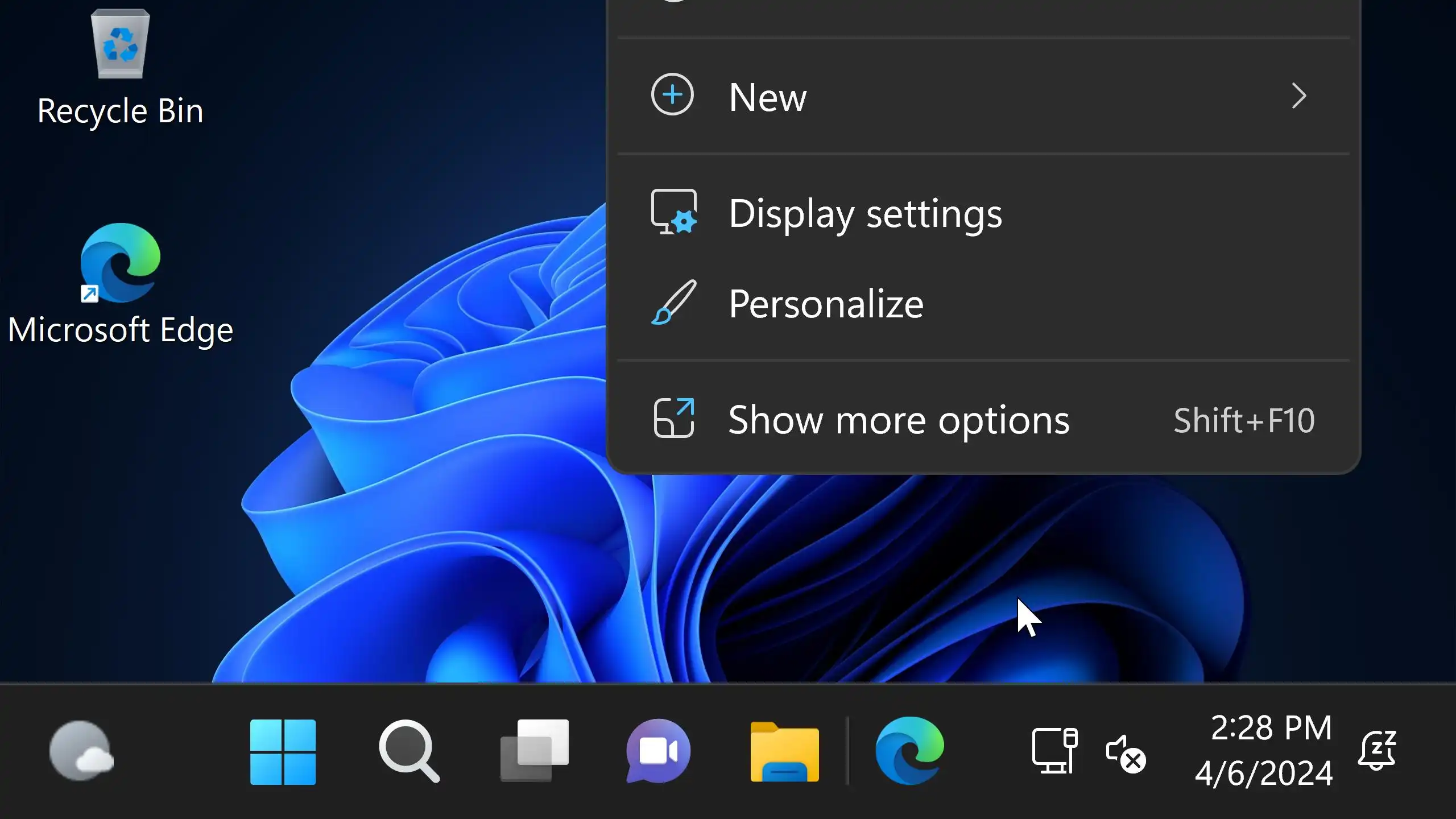Click the network connection tray icon

click(1054, 751)
